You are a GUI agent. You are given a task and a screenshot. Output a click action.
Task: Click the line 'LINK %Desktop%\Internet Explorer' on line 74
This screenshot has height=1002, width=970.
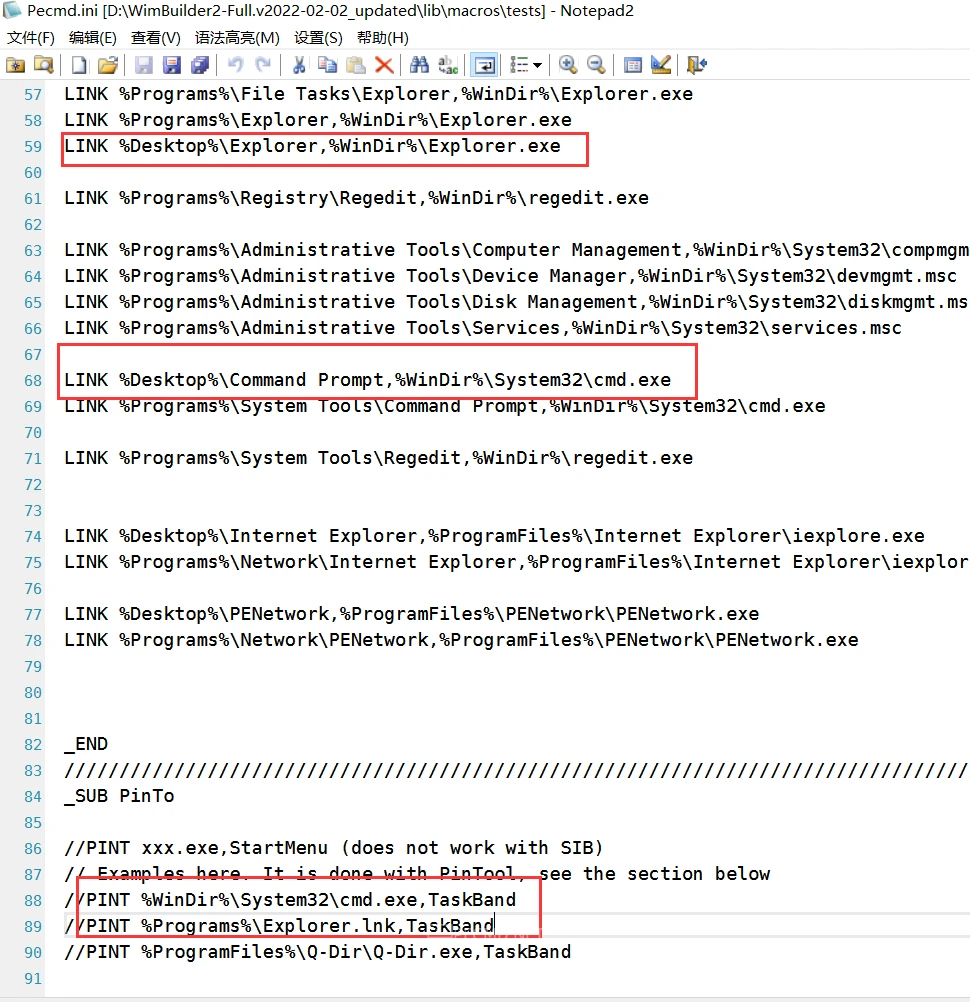pos(495,536)
